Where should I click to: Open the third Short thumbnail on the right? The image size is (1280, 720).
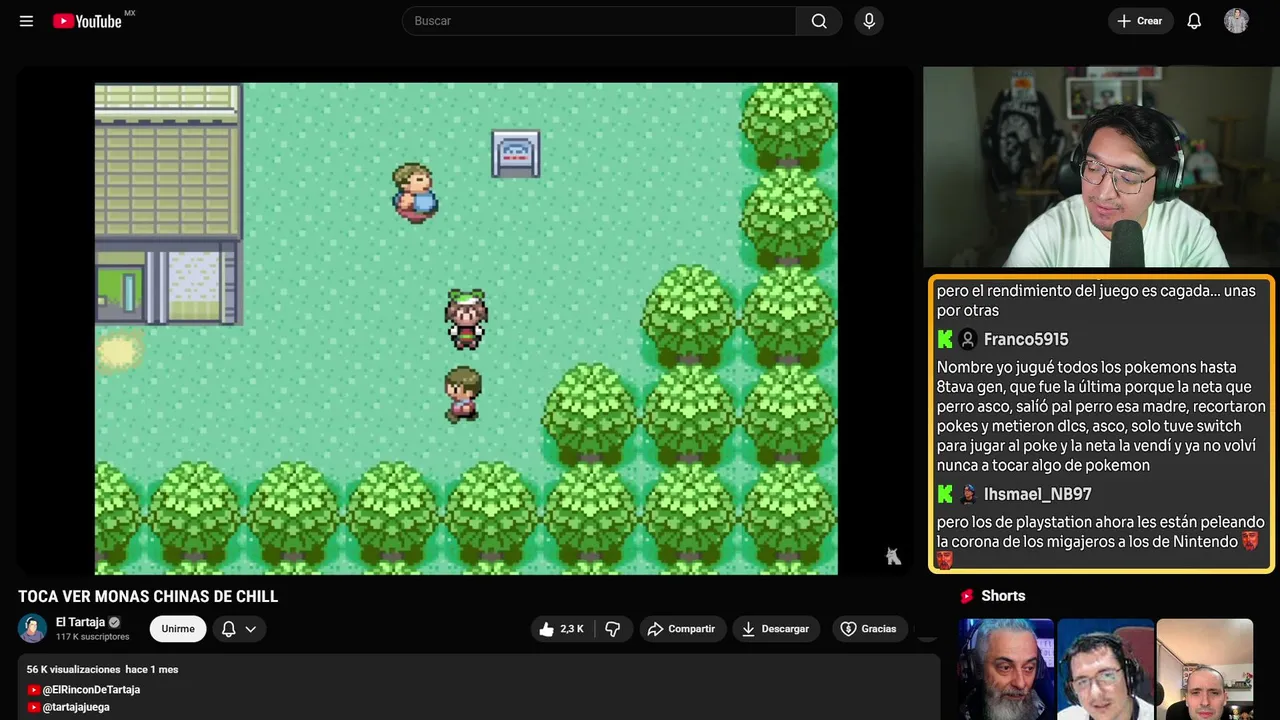[x=1204, y=669]
